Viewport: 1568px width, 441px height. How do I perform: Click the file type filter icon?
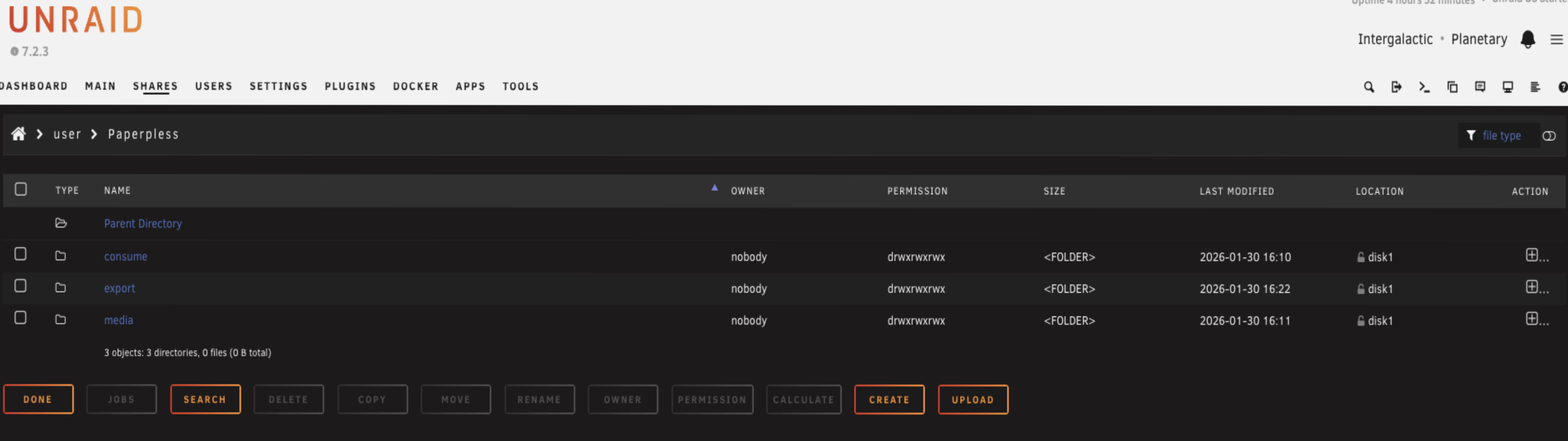[1470, 135]
